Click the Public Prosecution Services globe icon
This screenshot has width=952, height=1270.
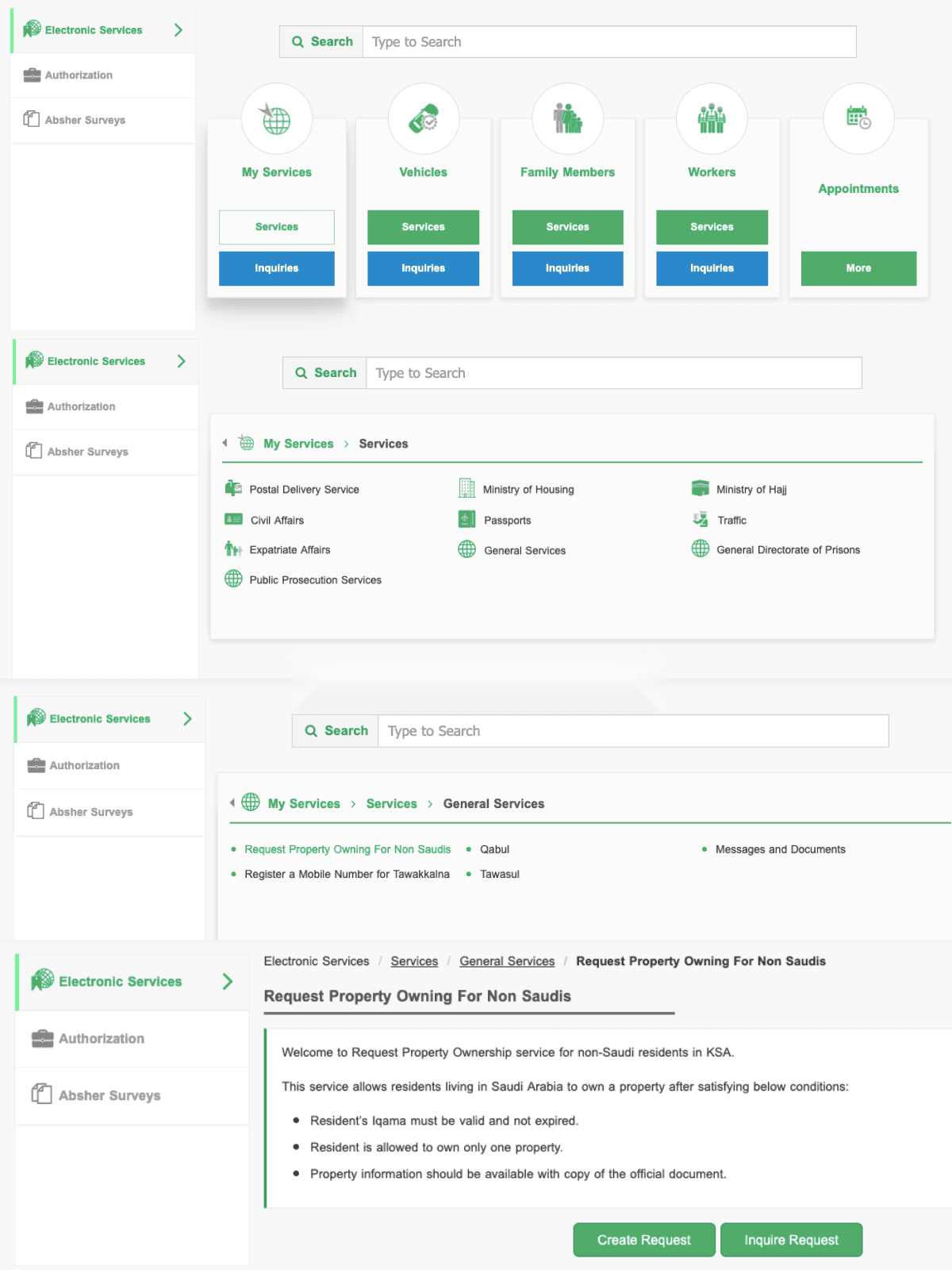pyautogui.click(x=233, y=579)
